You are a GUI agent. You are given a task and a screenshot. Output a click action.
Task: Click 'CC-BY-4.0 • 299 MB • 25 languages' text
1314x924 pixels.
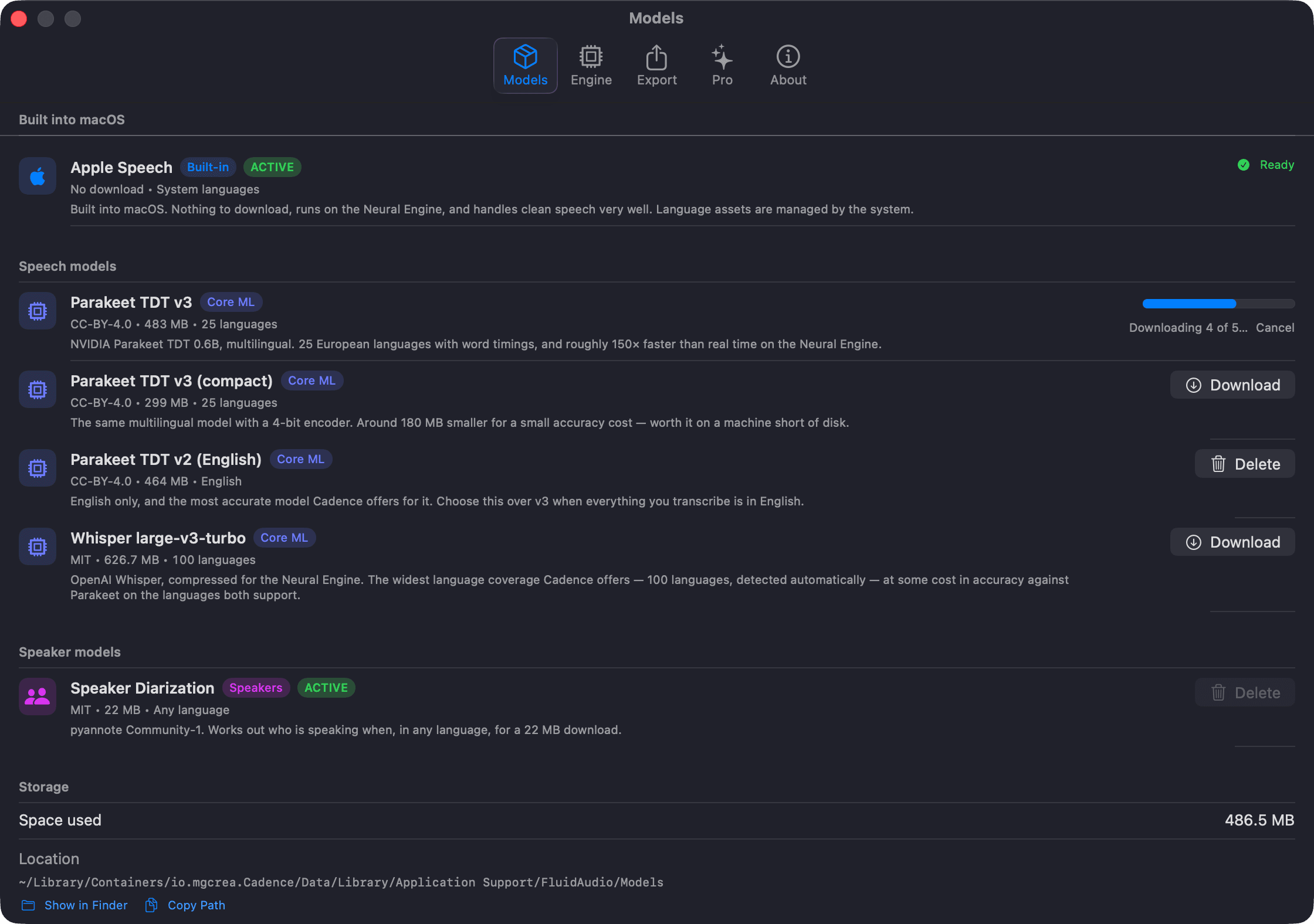click(174, 402)
